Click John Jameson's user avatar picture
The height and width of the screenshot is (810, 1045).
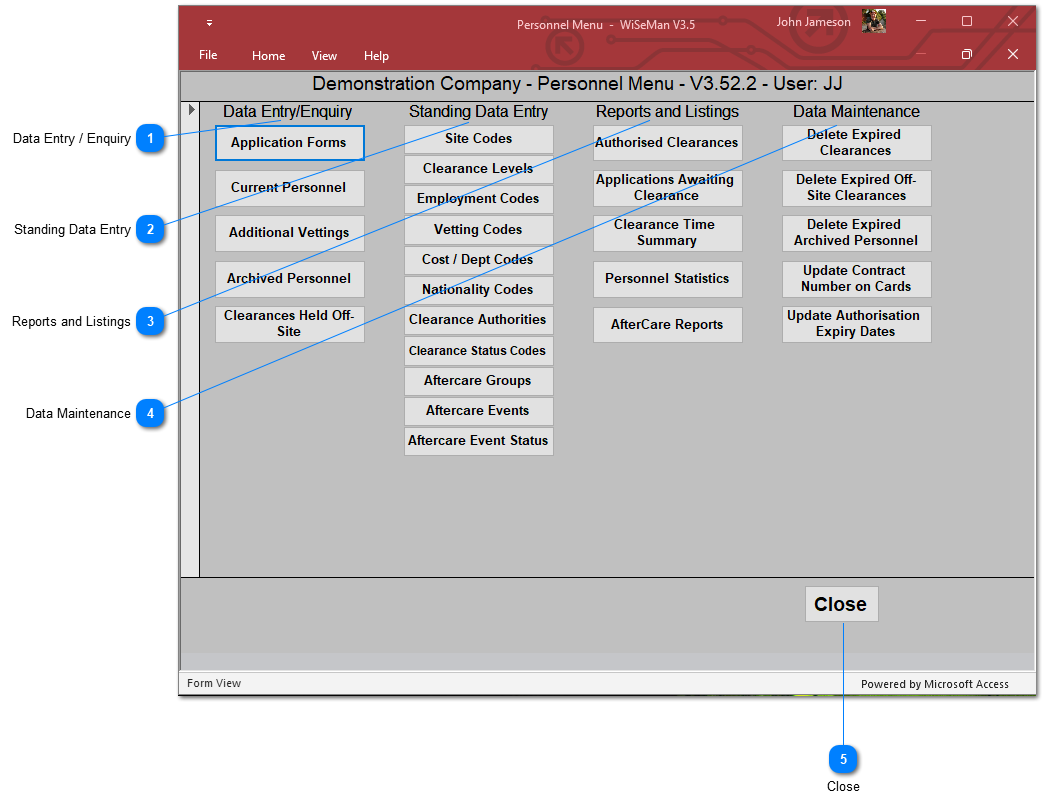873,22
